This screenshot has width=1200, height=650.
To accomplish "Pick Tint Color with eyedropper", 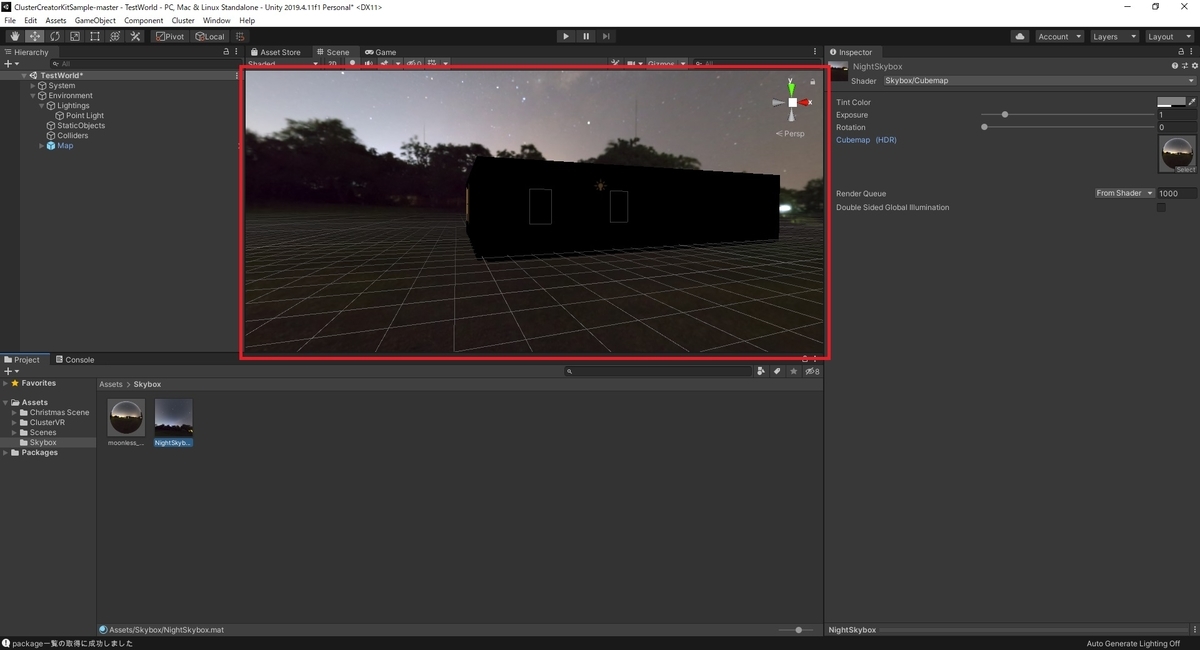I will point(1192,102).
